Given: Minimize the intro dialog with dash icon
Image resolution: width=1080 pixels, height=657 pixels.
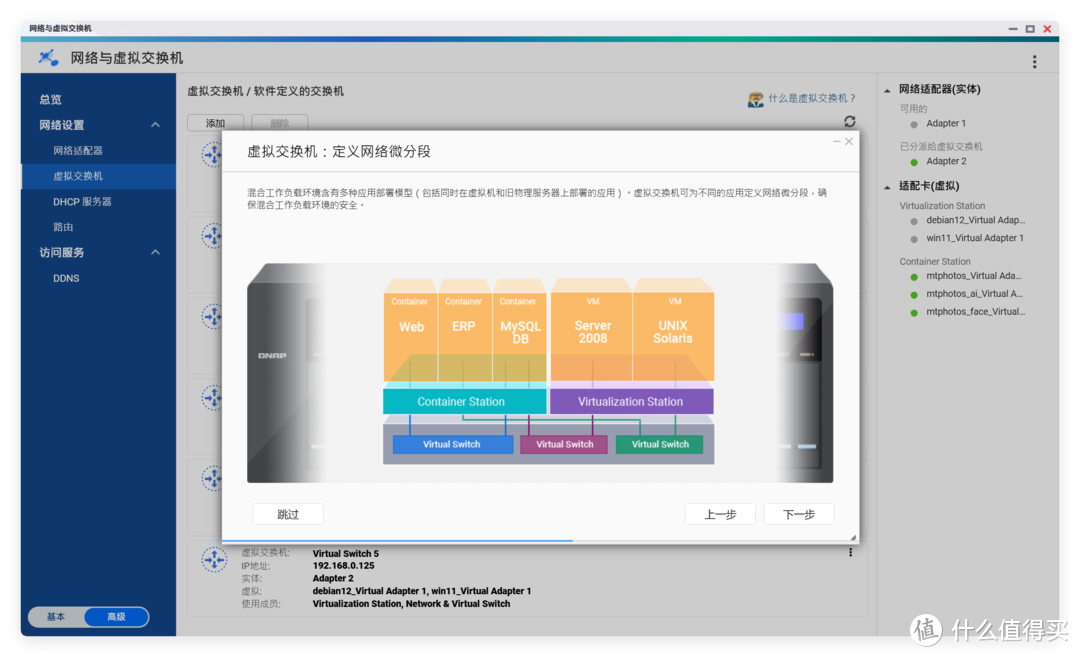Looking at the screenshot, I should 837,142.
